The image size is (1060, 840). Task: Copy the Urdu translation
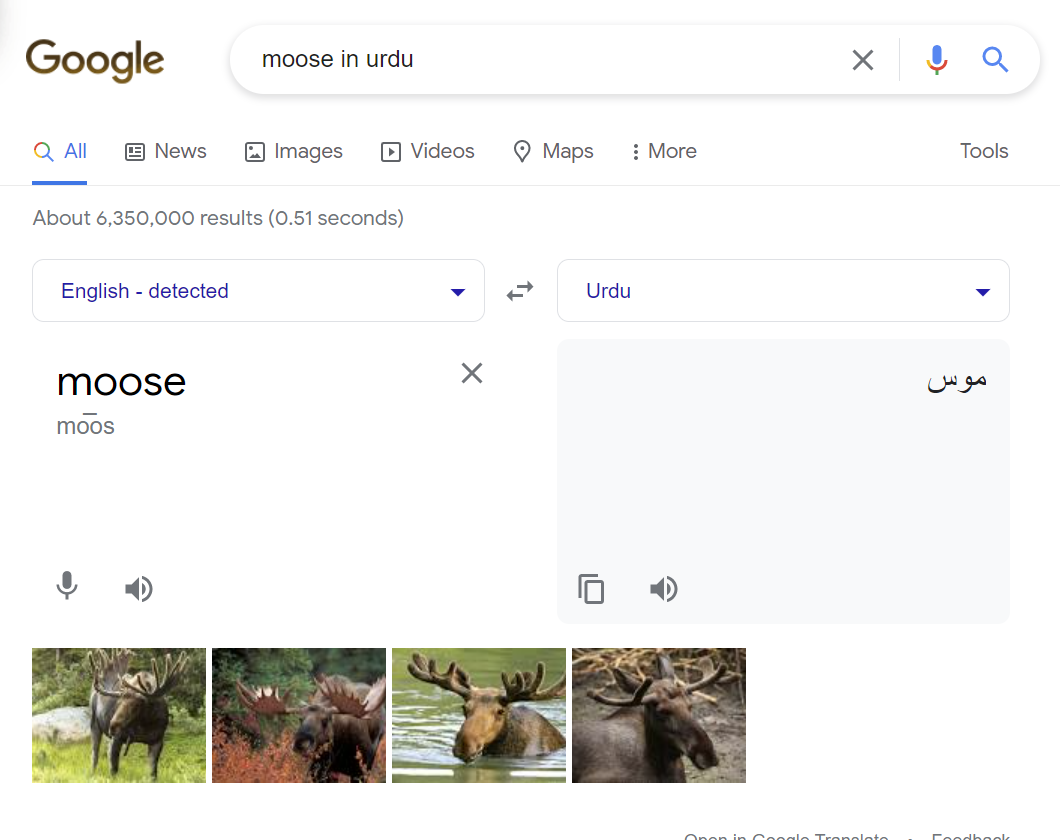[591, 589]
